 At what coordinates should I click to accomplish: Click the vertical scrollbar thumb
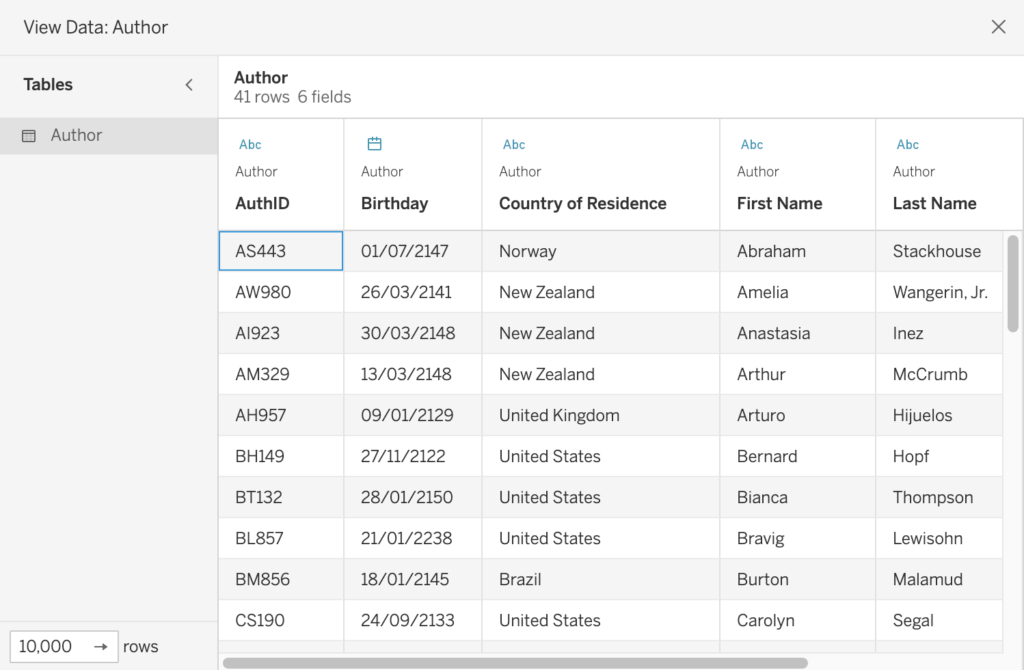point(1013,283)
